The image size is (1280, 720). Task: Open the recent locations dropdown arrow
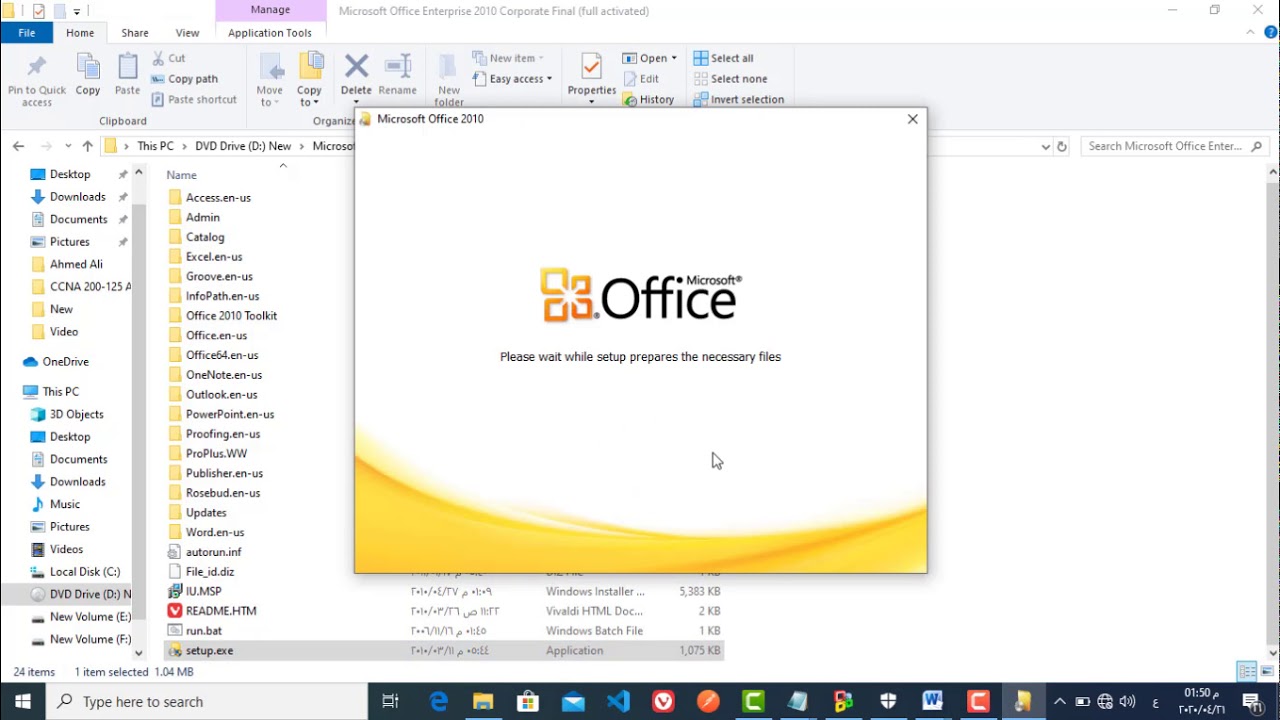68,146
